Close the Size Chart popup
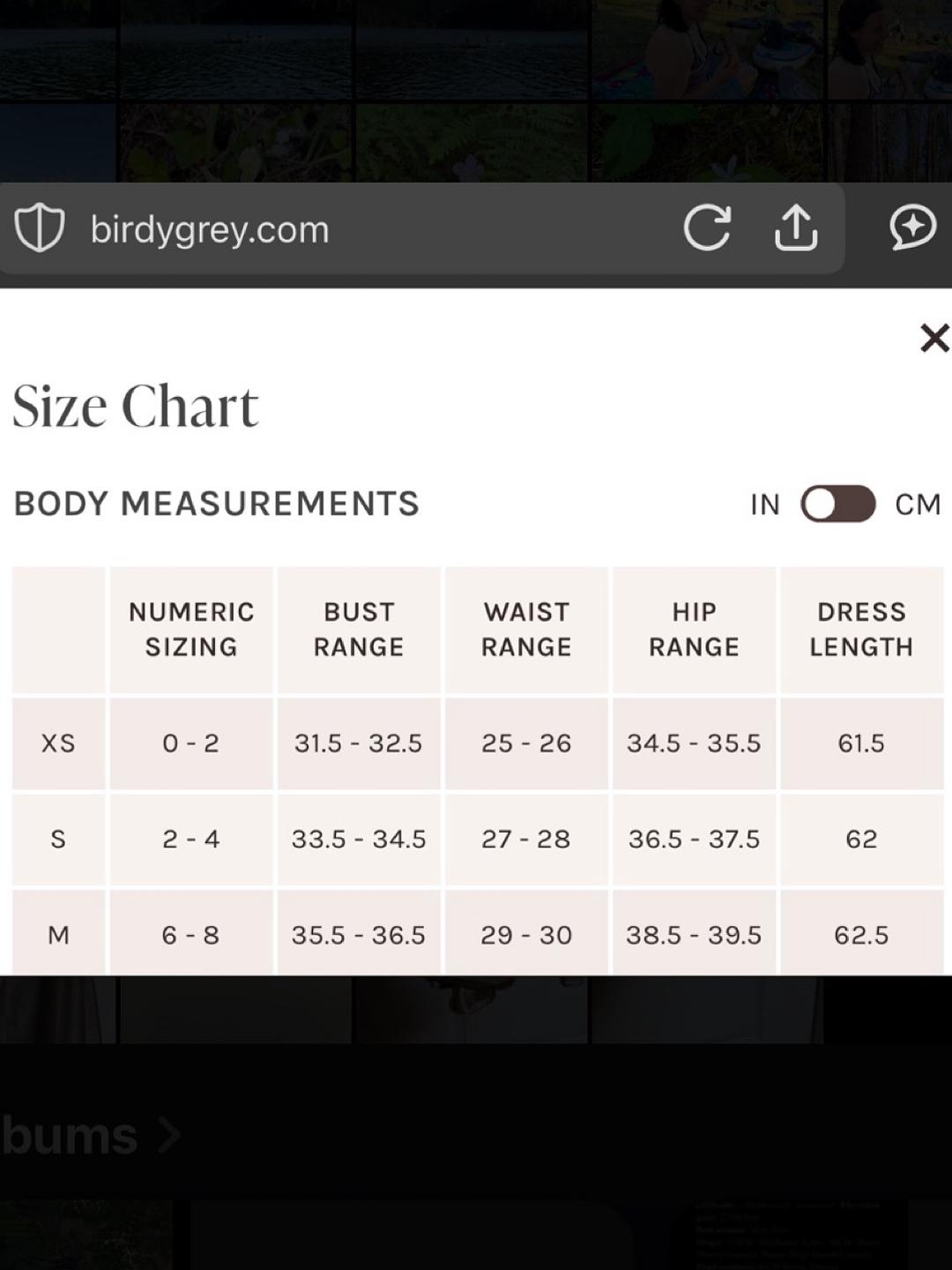The height and width of the screenshot is (1270, 952). tap(933, 338)
